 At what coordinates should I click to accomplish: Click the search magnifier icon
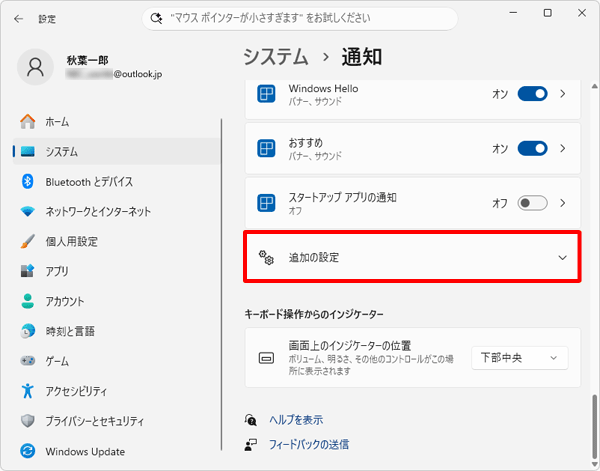[x=156, y=18]
